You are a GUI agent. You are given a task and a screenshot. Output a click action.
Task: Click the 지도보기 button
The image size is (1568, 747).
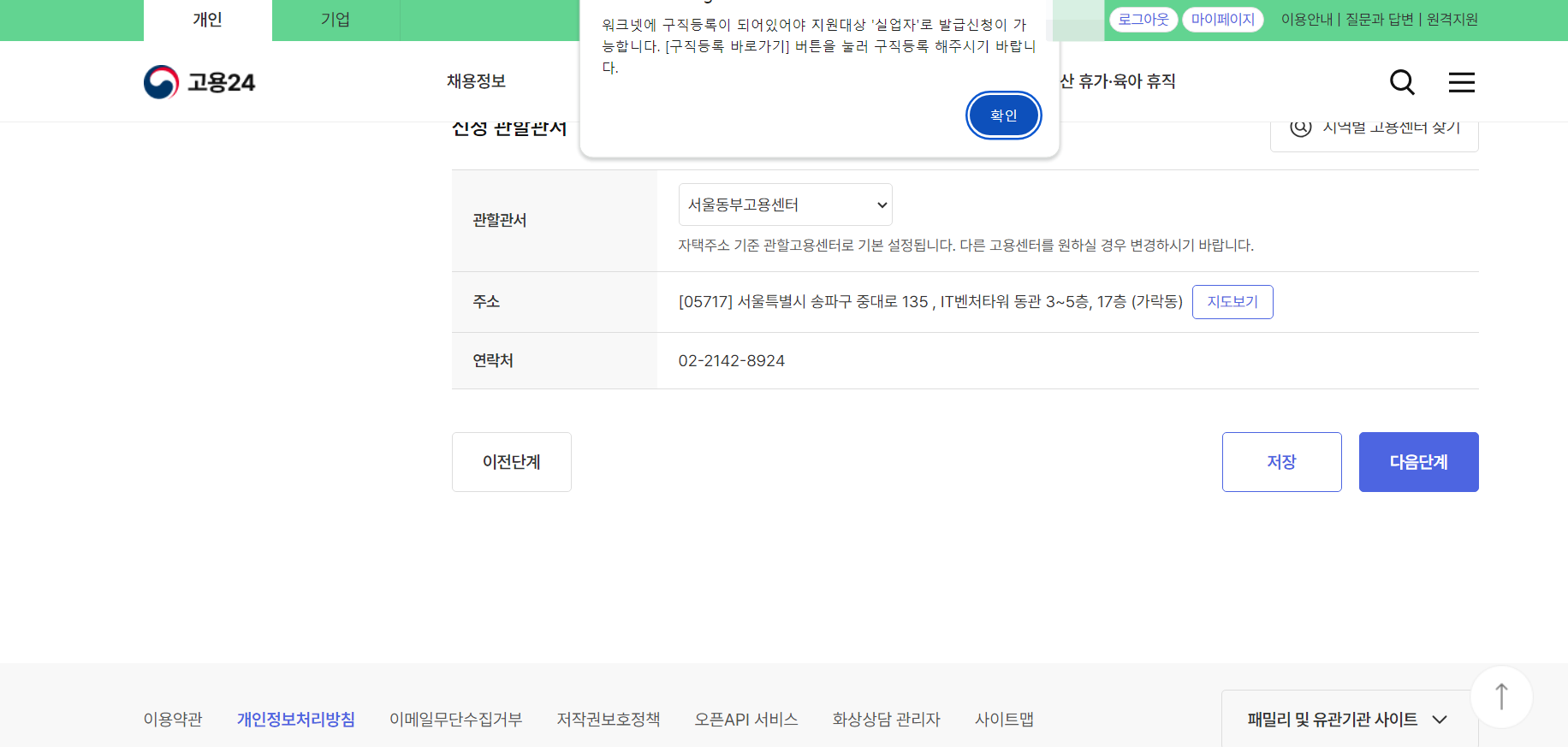(1232, 302)
